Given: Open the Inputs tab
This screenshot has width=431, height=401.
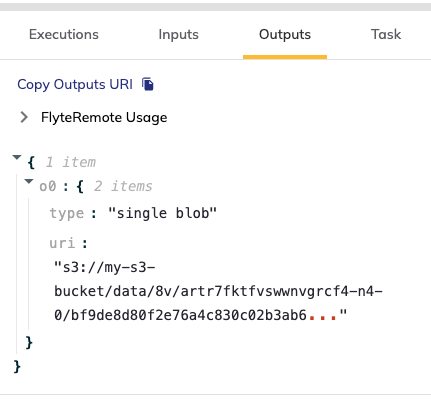Looking at the screenshot, I should click(178, 34).
